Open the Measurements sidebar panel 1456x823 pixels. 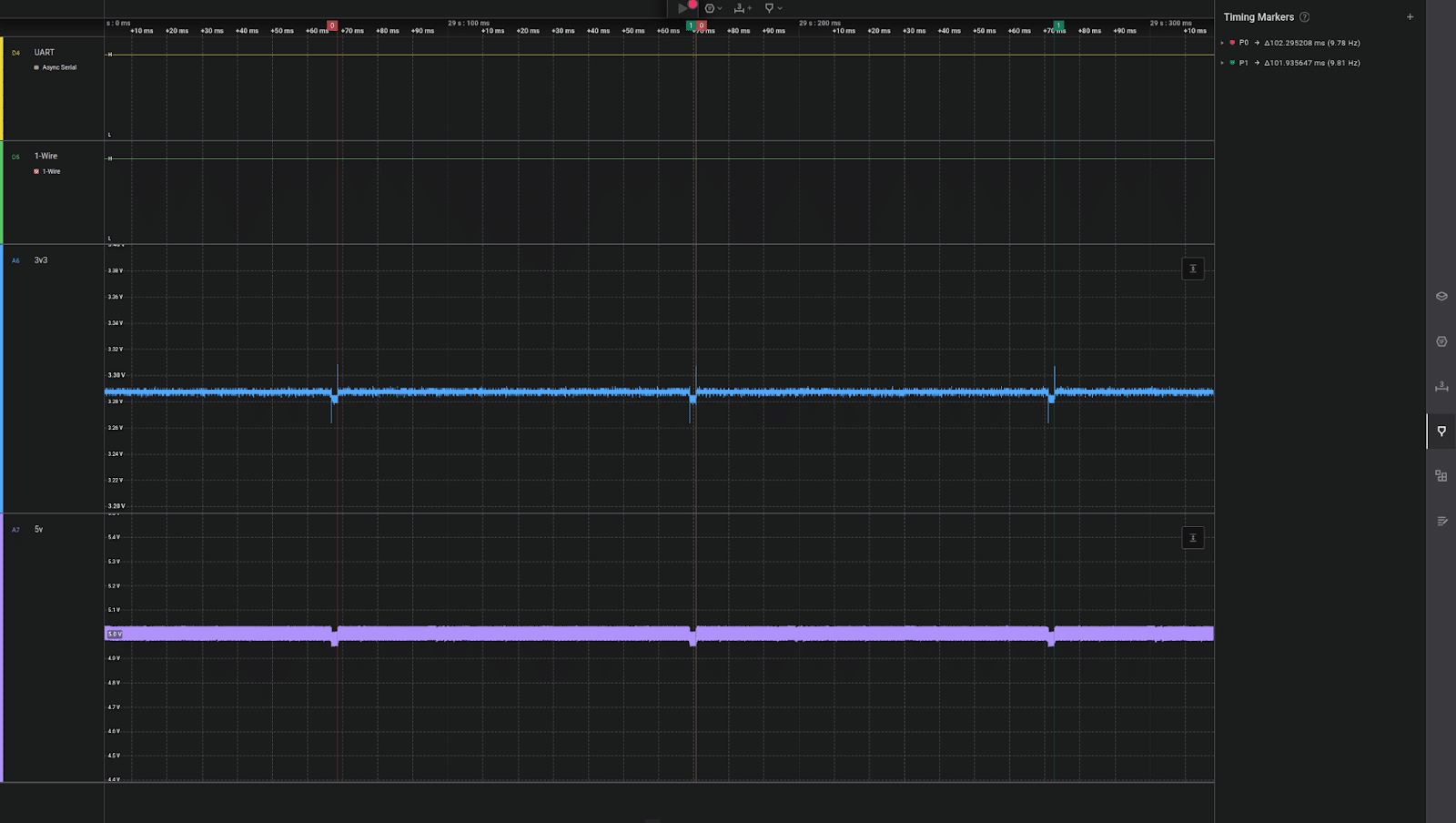pyautogui.click(x=1441, y=386)
